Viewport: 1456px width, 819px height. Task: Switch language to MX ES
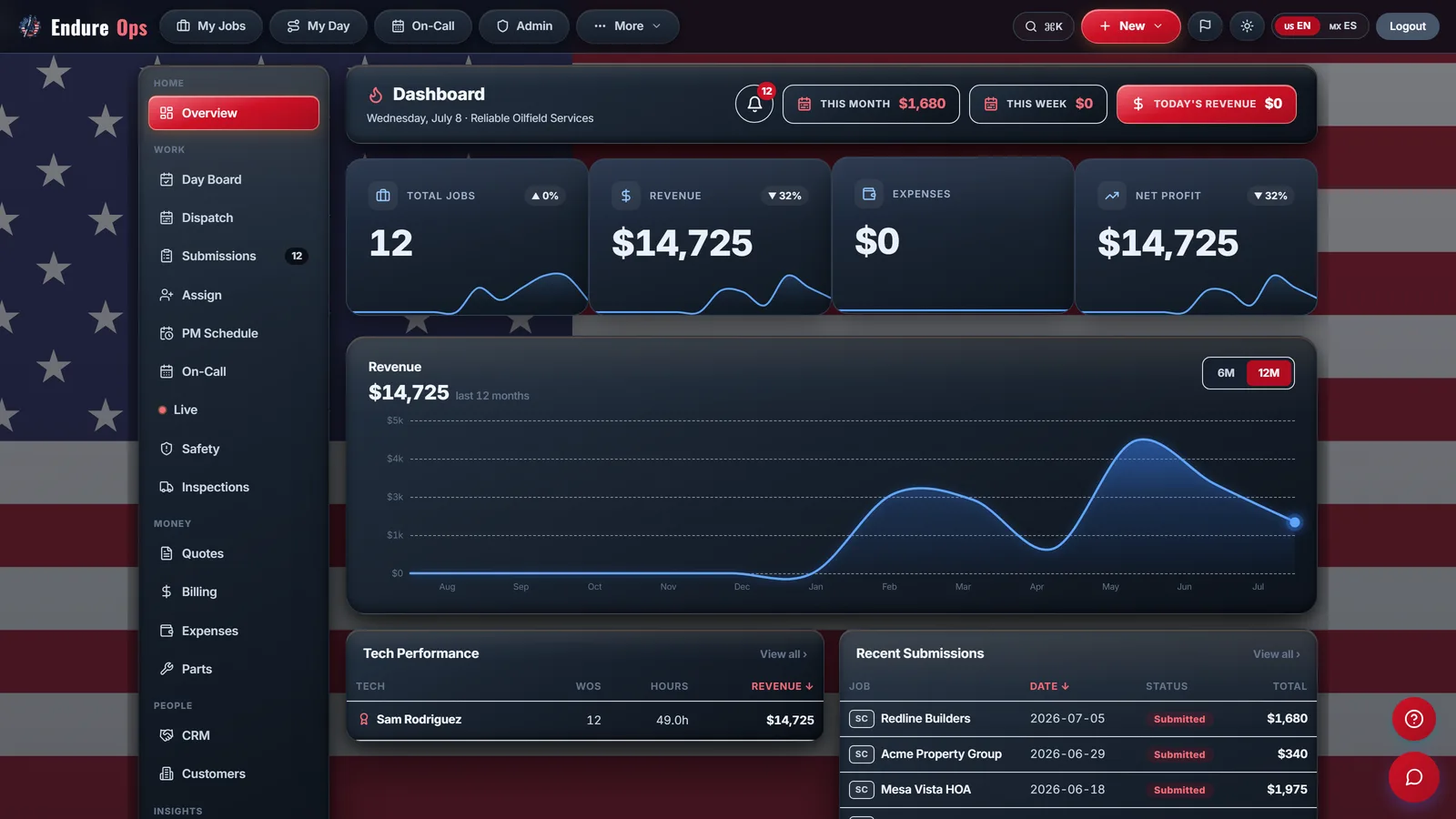tap(1342, 26)
